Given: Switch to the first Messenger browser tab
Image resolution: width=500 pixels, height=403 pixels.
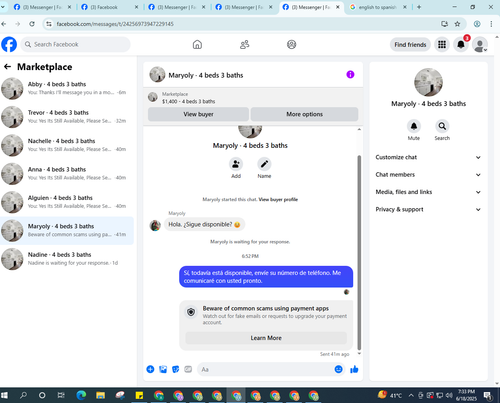Looking at the screenshot, I should [x=42, y=7].
